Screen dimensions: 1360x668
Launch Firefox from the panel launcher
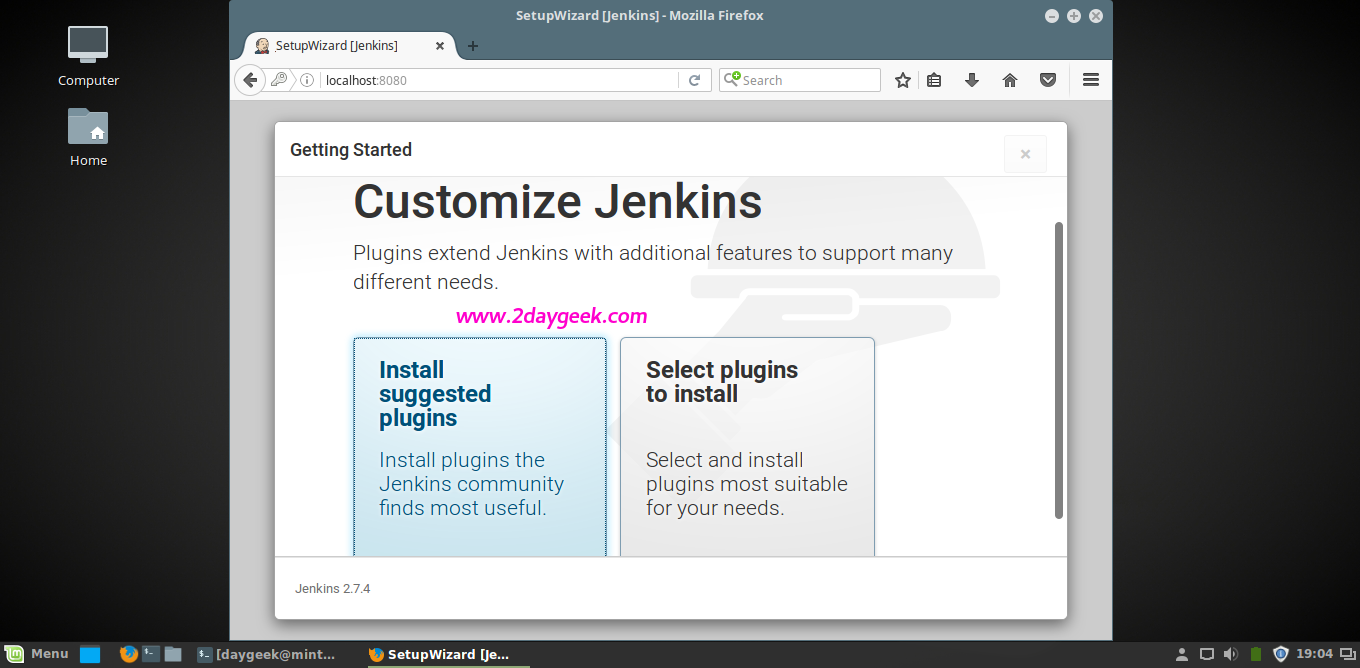point(128,654)
